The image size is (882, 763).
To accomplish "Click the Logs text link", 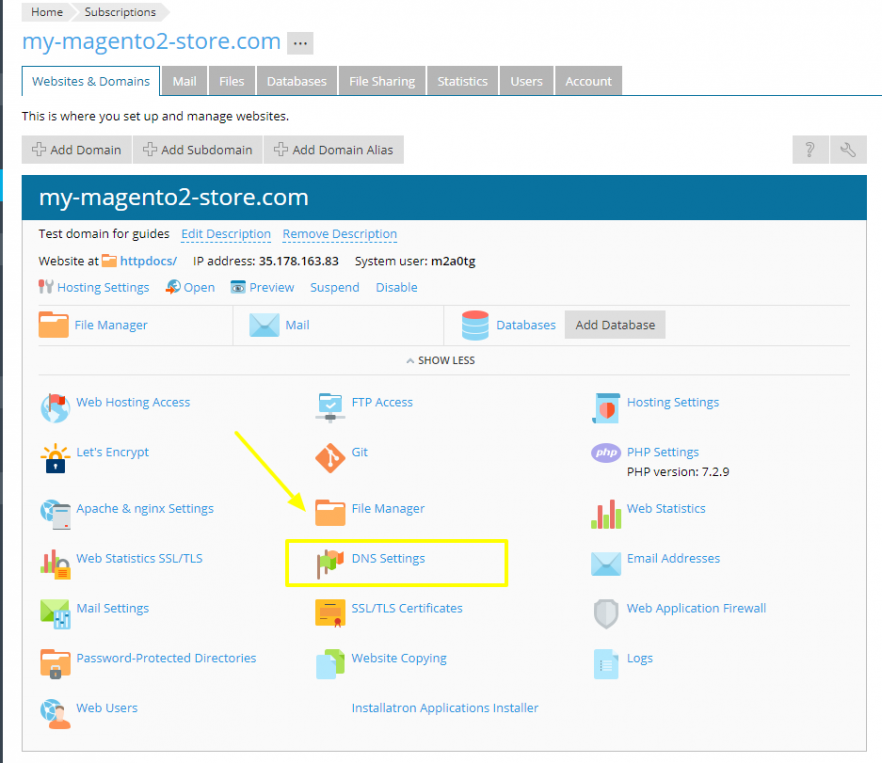I will pos(640,658).
